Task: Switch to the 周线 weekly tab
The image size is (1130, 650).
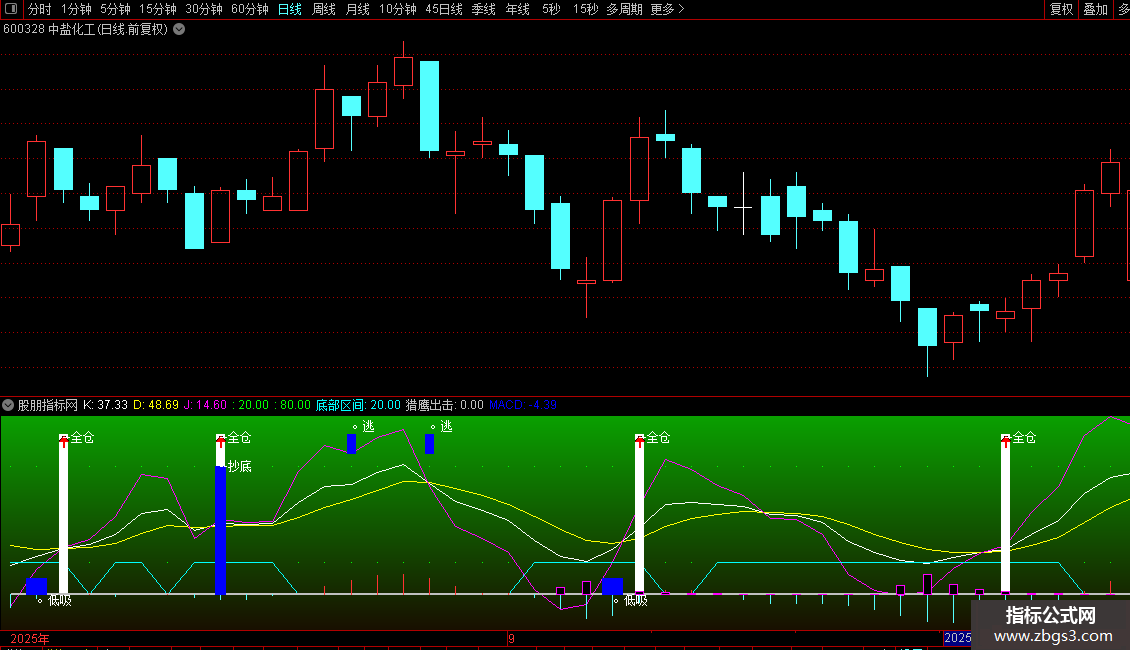Action: point(324,9)
